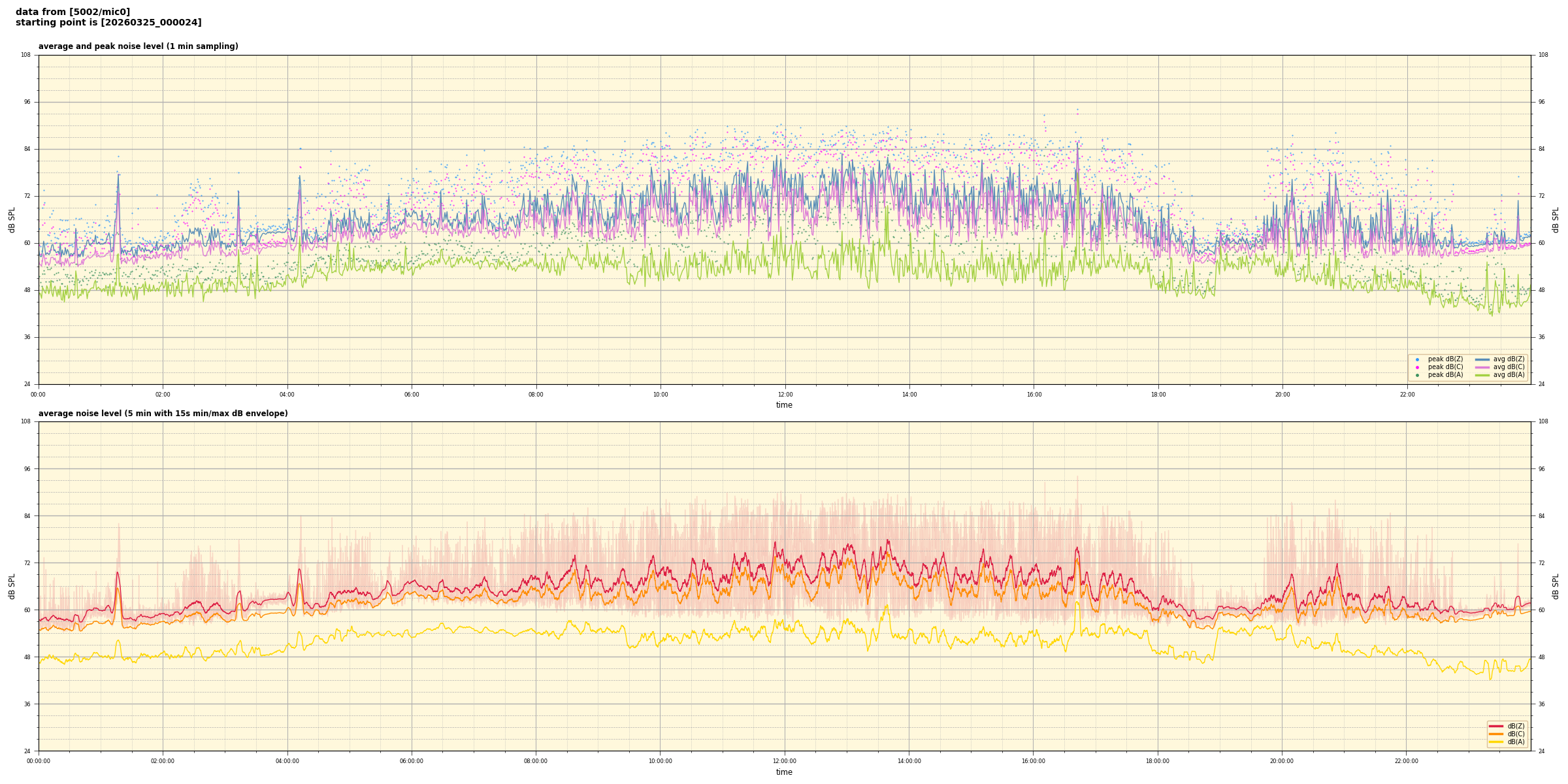Click the 'data from [5002/mic0]' header text
This screenshot has height=784, width=1568.
pos(73,12)
